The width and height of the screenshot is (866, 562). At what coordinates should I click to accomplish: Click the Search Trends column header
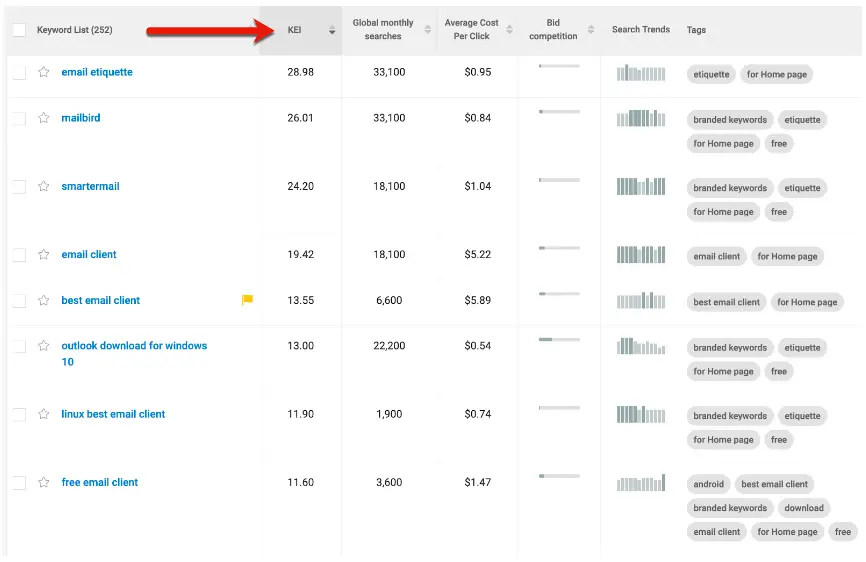[x=641, y=29]
